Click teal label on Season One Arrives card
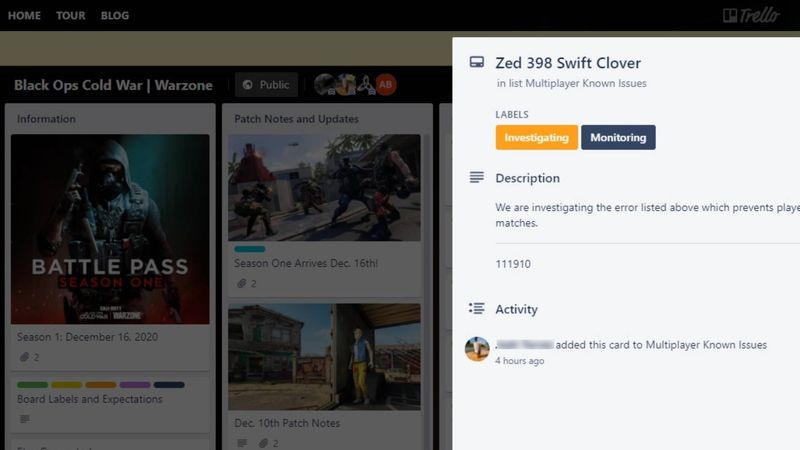This screenshot has height=450, width=800. (x=250, y=249)
